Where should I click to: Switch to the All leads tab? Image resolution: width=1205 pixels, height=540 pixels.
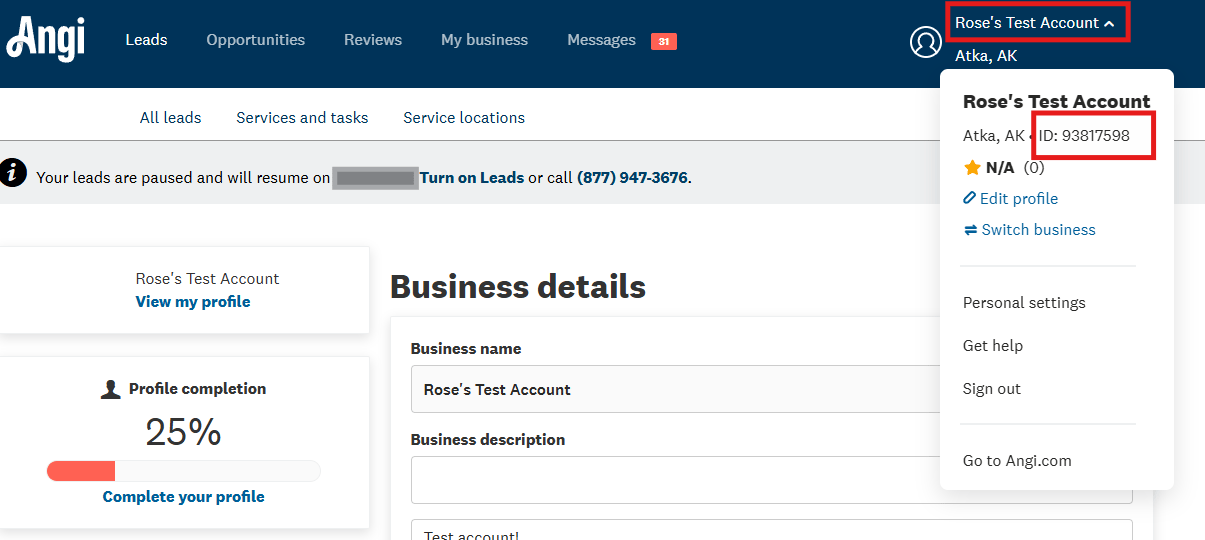[171, 118]
